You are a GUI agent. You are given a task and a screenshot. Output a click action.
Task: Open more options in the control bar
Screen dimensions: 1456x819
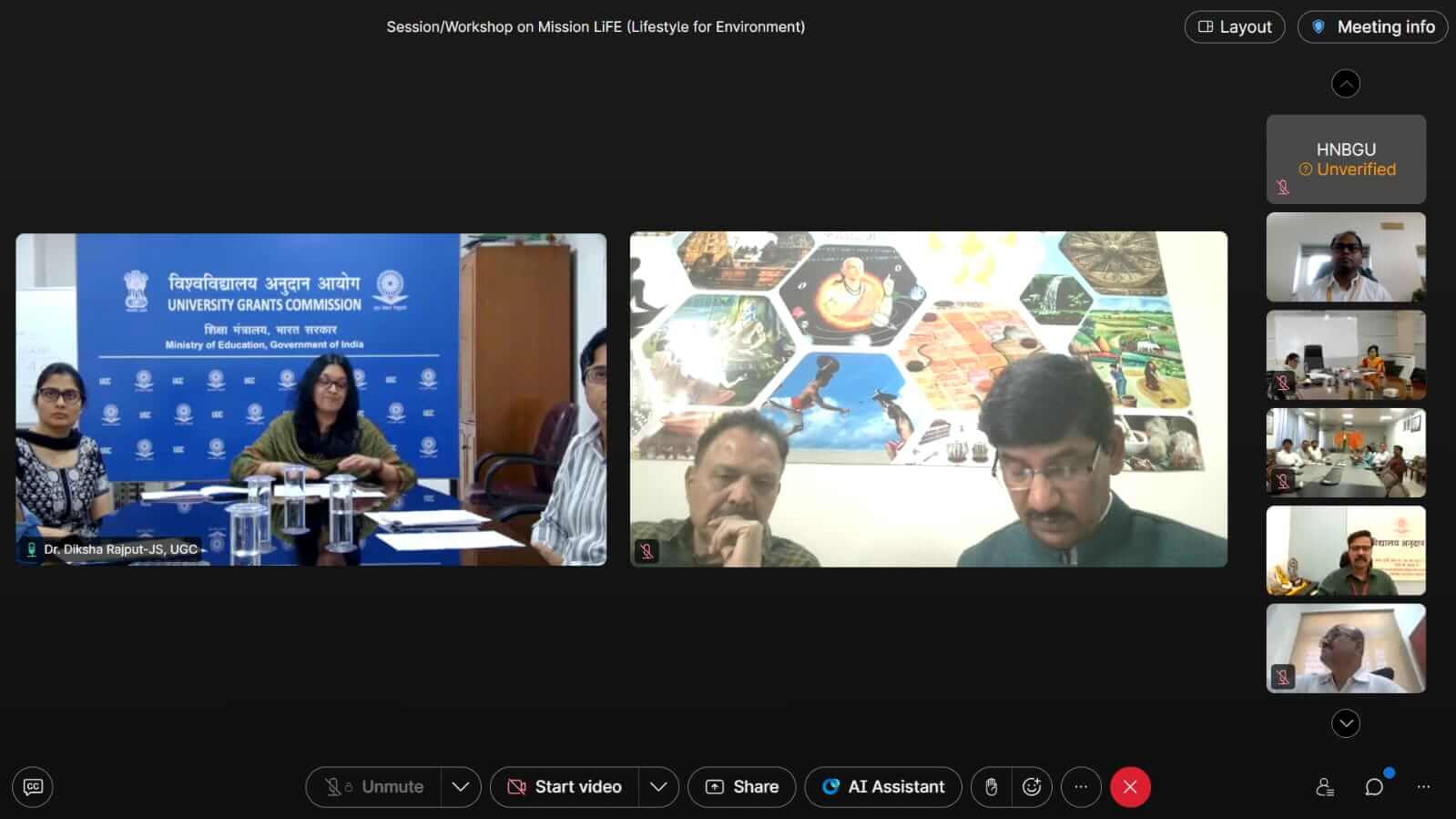(x=1081, y=787)
